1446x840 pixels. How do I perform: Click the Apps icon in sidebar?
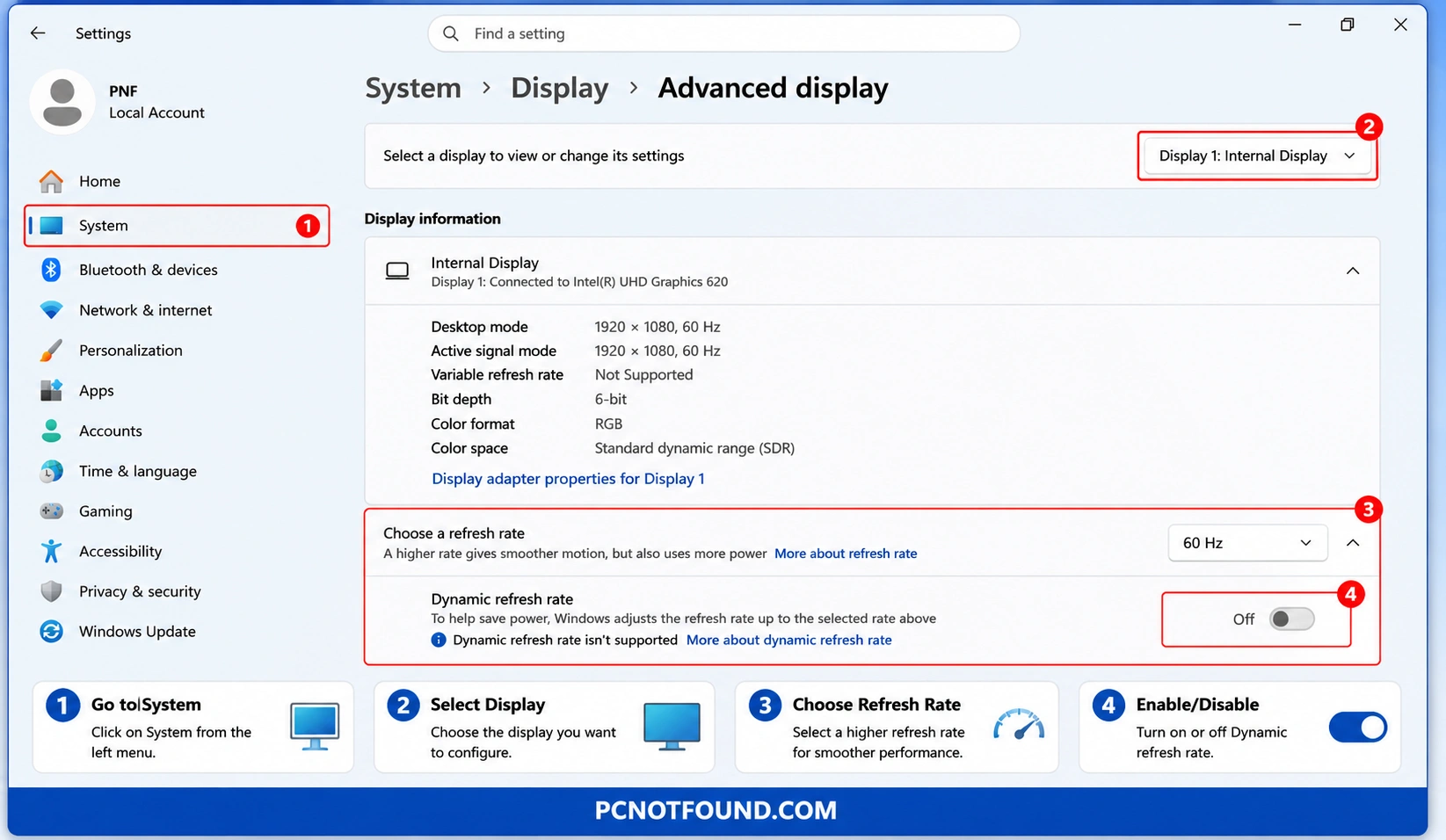pos(51,390)
